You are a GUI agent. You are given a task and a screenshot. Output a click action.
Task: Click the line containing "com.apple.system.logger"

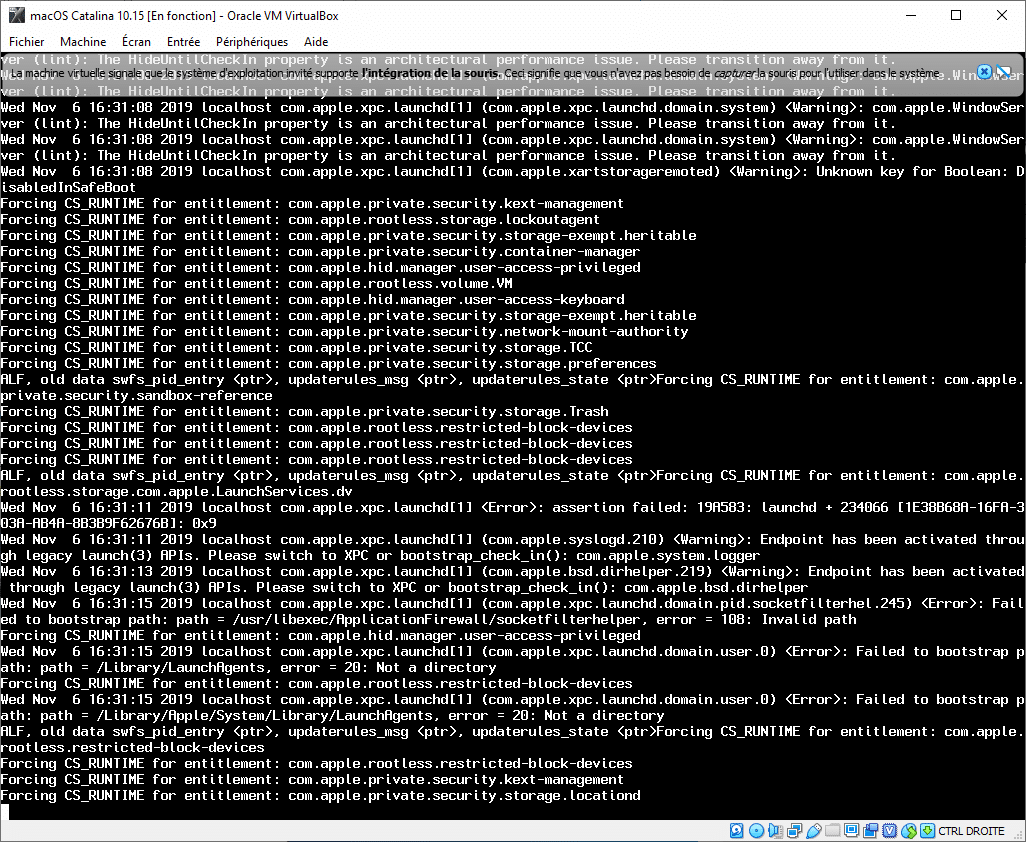point(380,555)
